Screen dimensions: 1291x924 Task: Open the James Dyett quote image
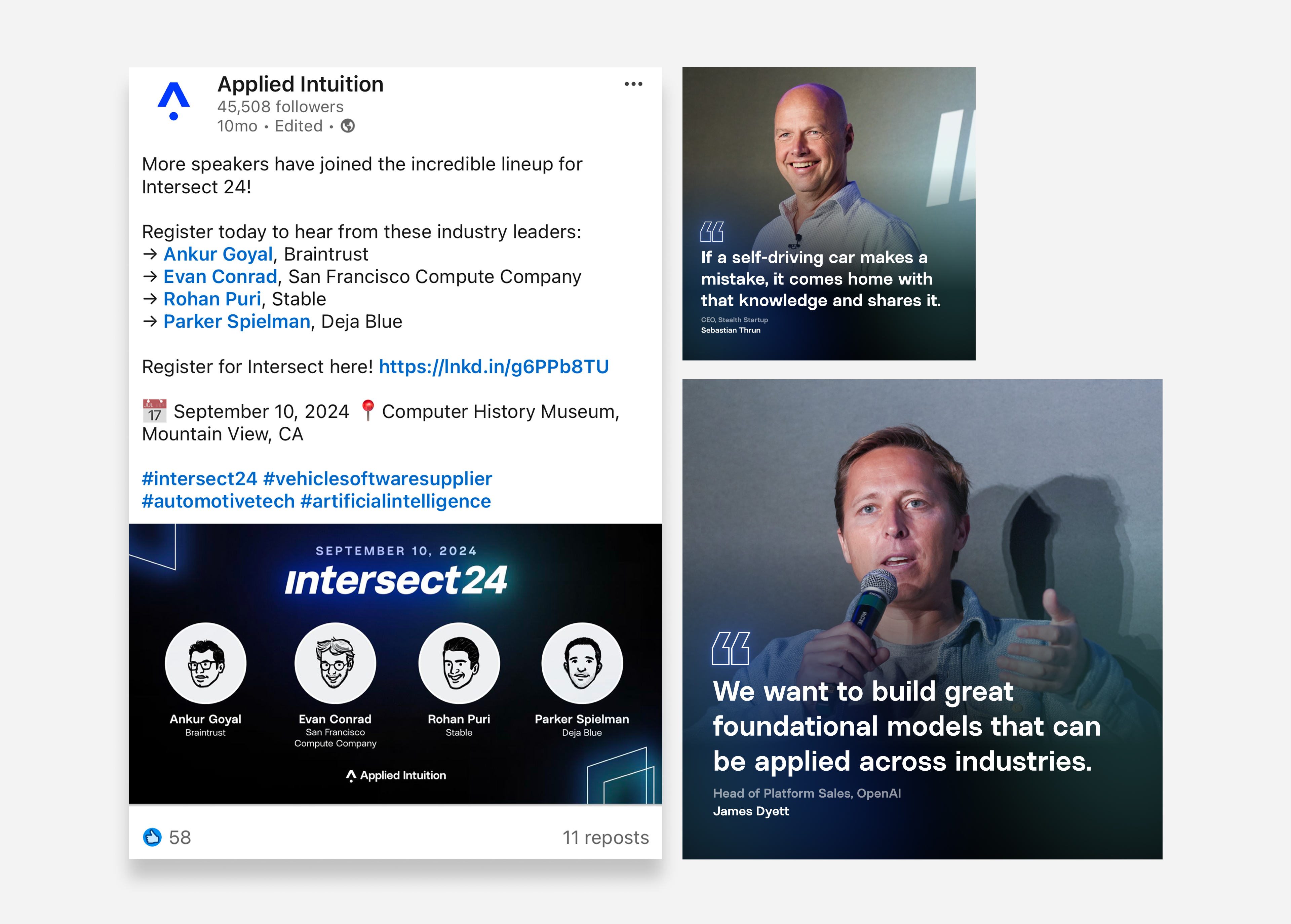click(922, 619)
